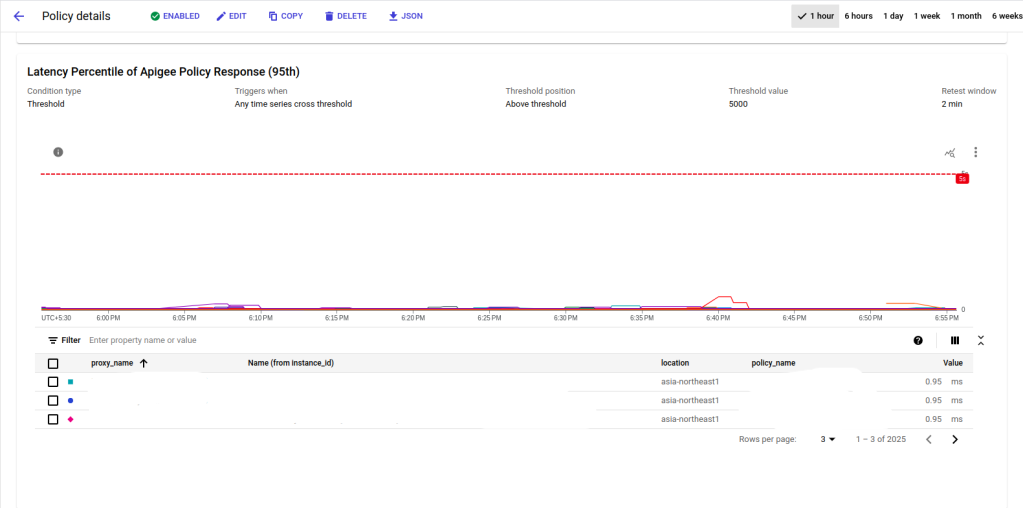Open the legend help question-mark icon
1023x508 pixels.
919,340
